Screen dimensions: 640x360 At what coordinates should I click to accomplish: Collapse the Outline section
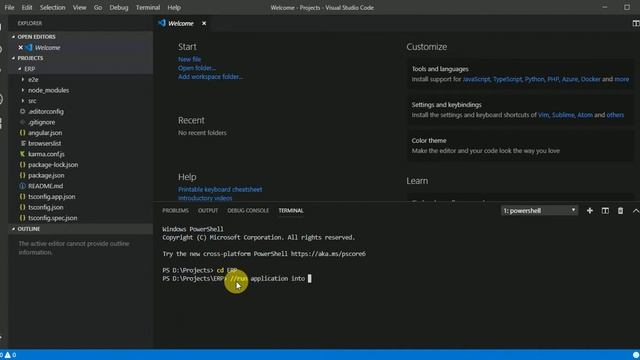(13, 229)
